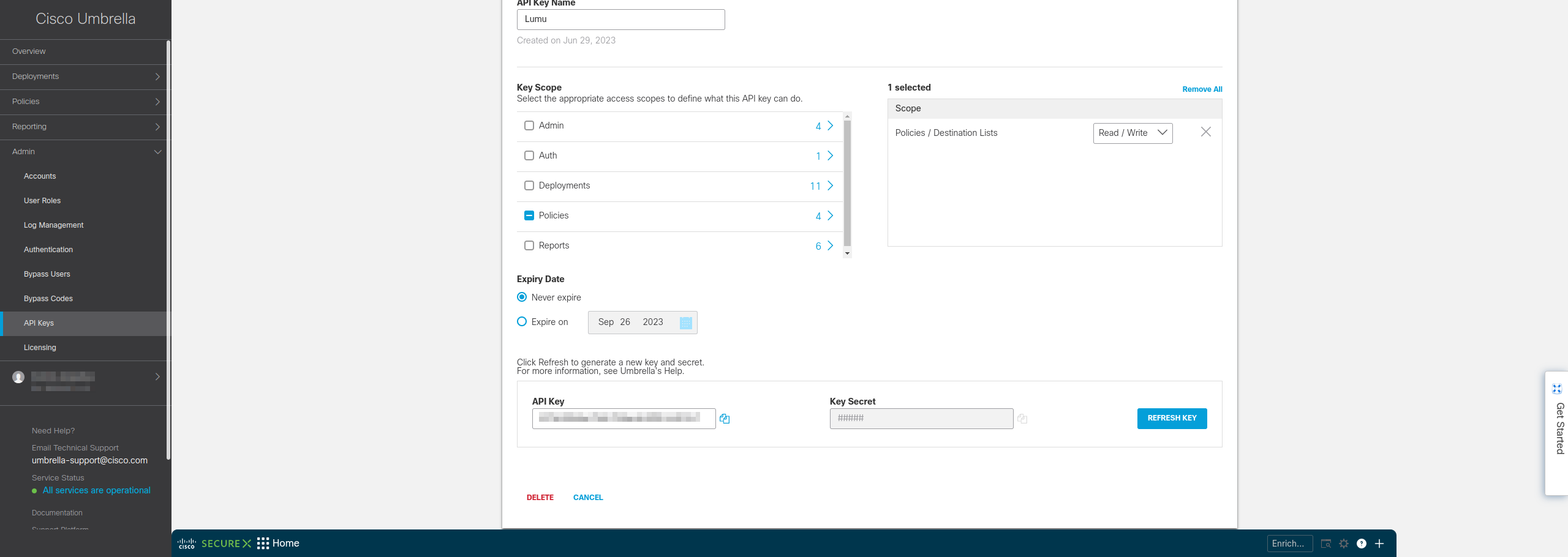Go to Log Management page
1568x557 pixels.
click(53, 225)
